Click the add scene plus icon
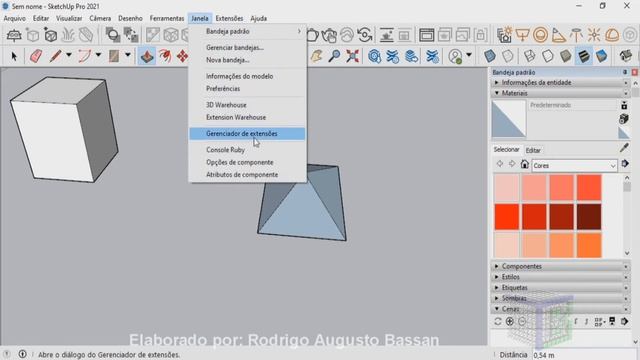Viewport: 640px width, 360px height. pos(510,322)
